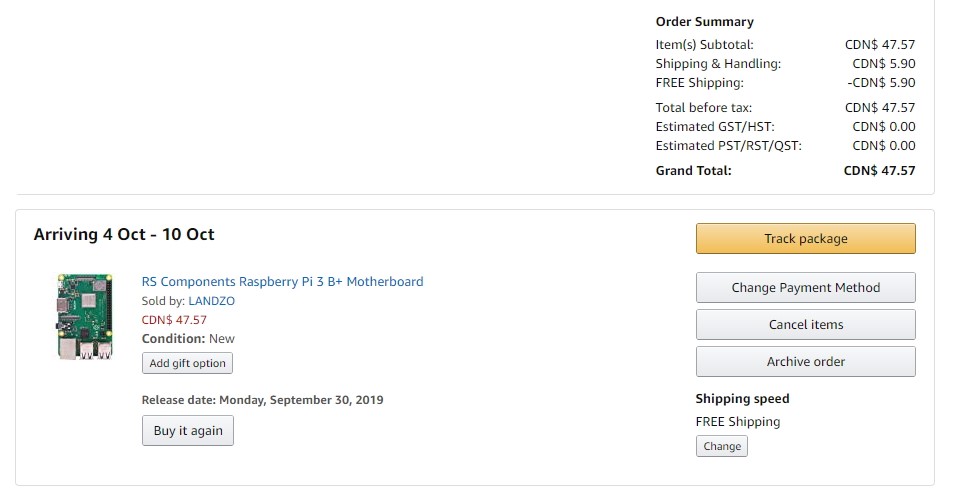Open Change Payment Method
960x497 pixels.
coord(805,288)
